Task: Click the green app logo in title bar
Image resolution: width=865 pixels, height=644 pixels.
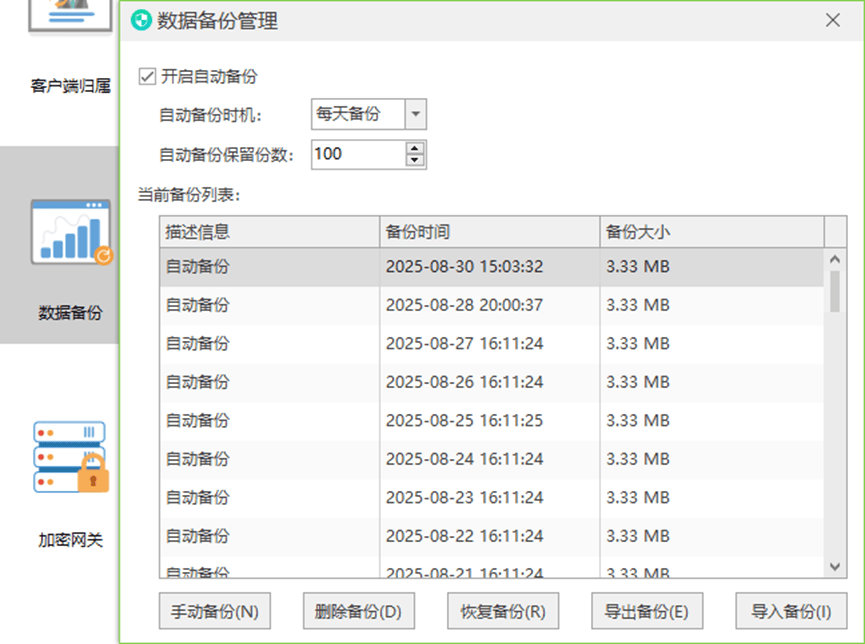Action: (x=142, y=20)
